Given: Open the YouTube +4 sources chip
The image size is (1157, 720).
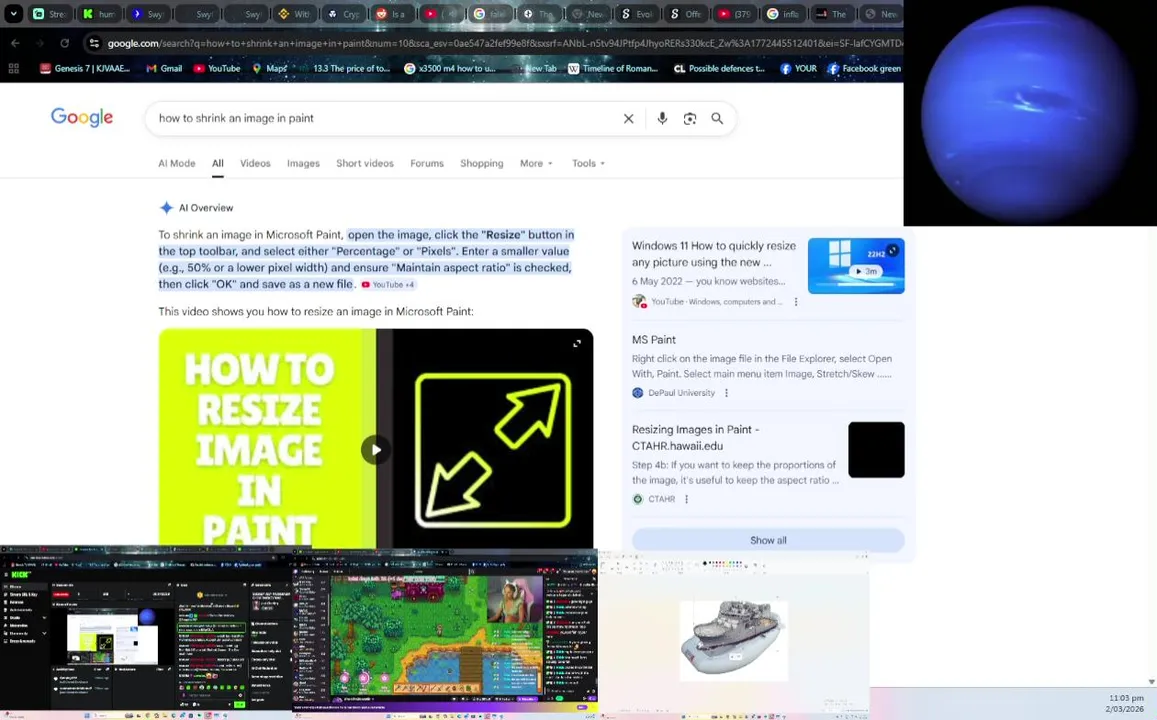Looking at the screenshot, I should 388,285.
